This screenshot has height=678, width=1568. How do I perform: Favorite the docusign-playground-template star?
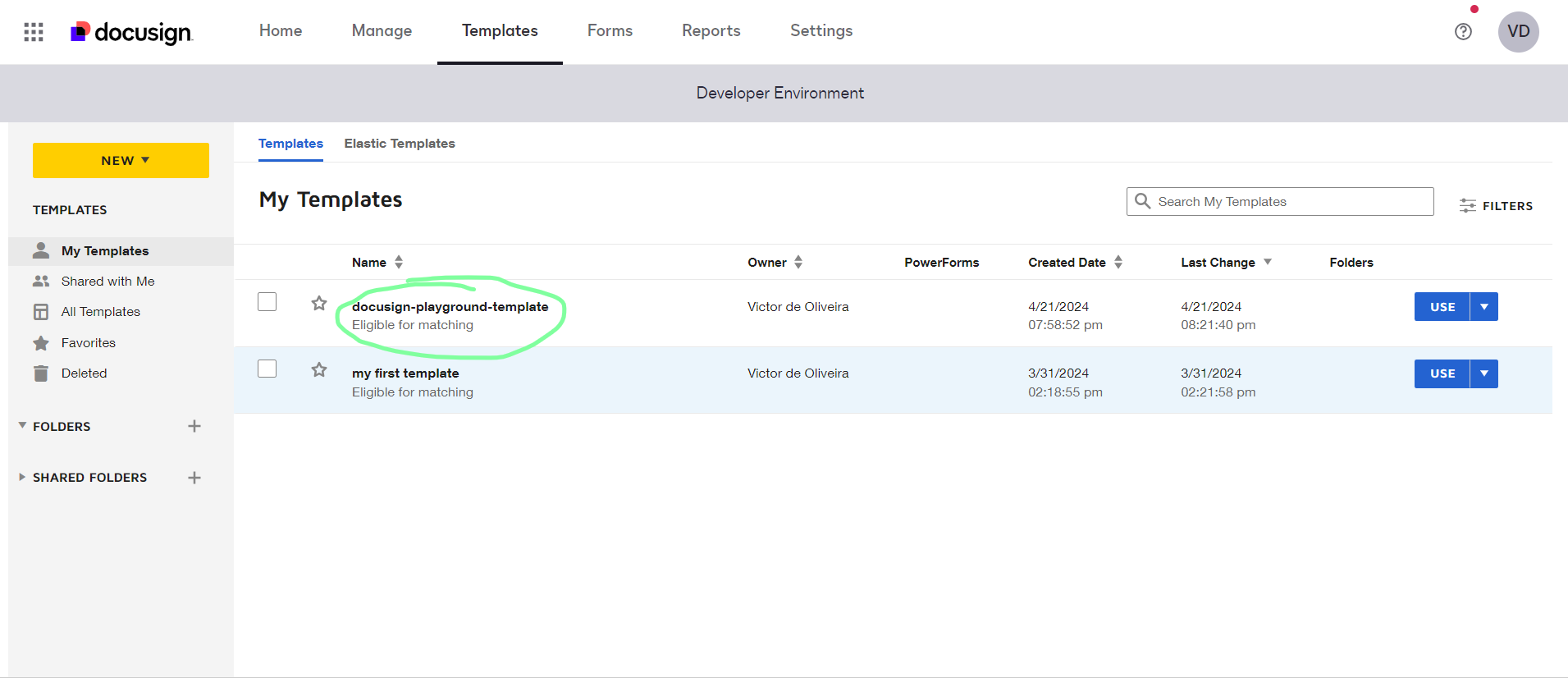pos(319,303)
